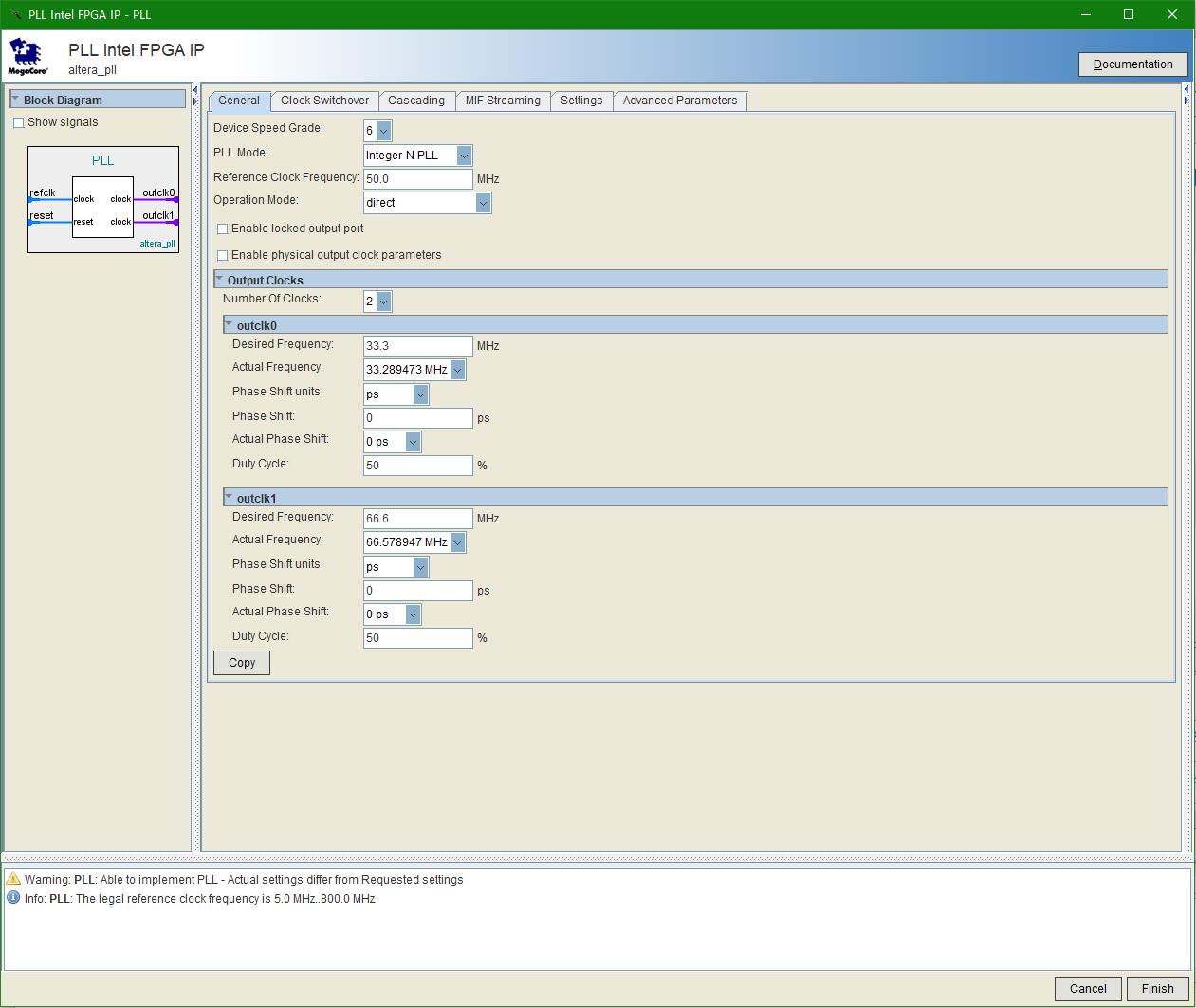
Task: Click Cancel button
Action: coord(1088,988)
